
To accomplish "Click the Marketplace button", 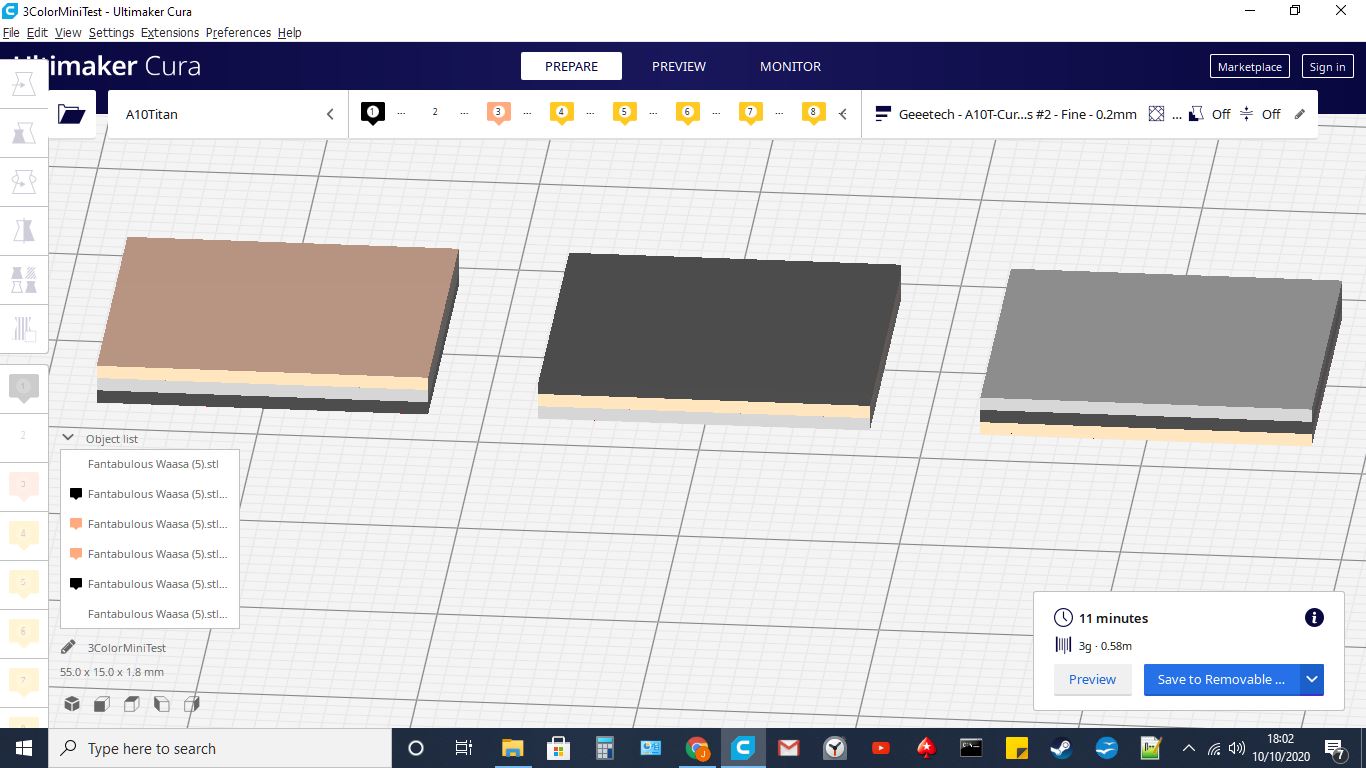I will point(1249,67).
